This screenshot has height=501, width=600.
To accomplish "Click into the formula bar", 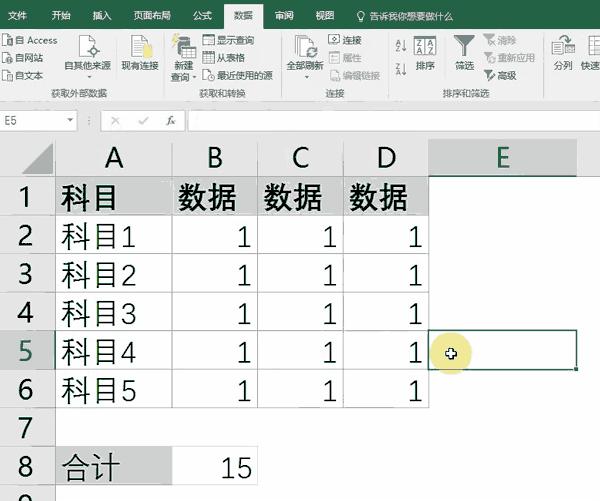I will (x=393, y=121).
